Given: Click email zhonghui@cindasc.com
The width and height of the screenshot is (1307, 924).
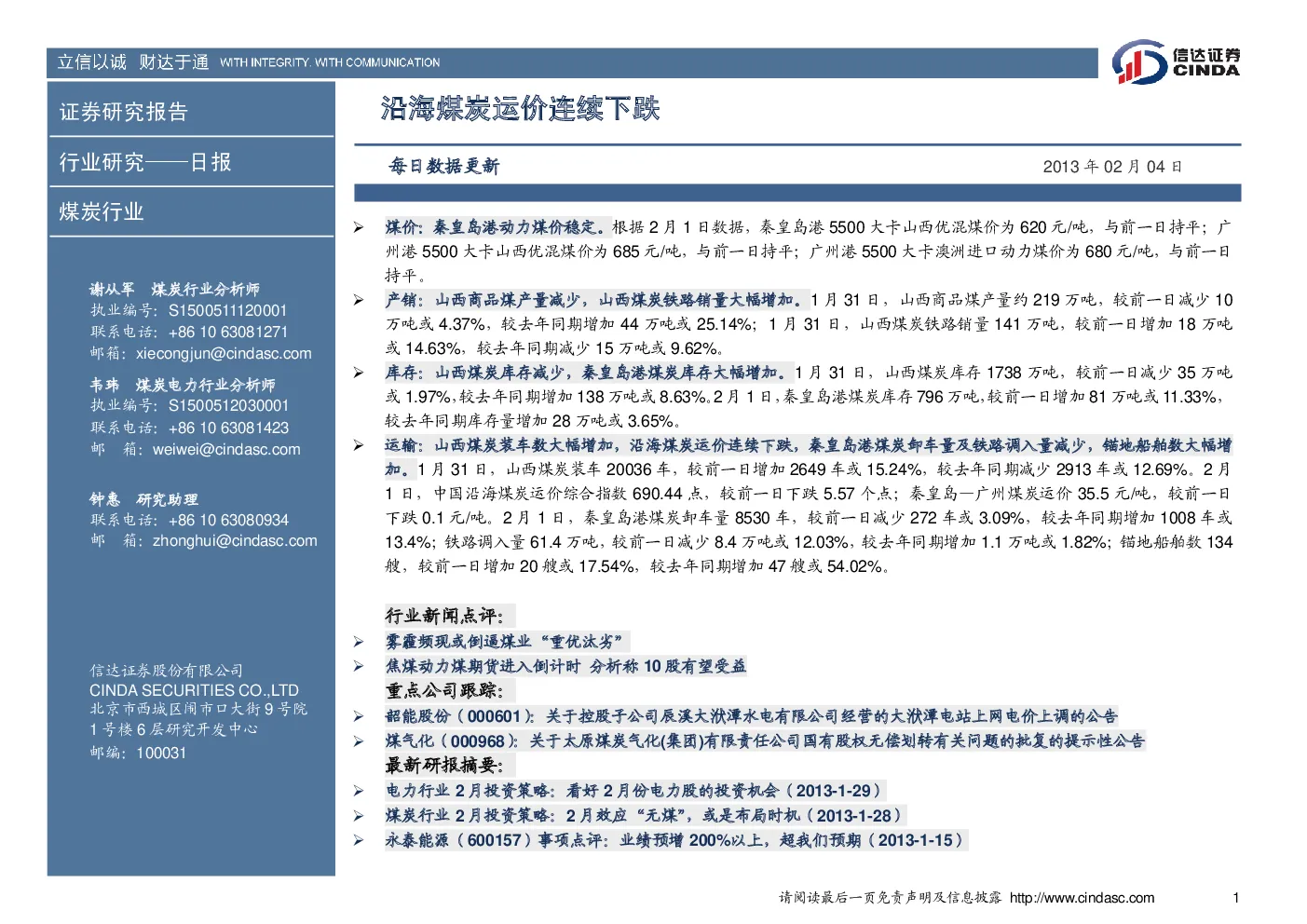Looking at the screenshot, I should point(235,541).
